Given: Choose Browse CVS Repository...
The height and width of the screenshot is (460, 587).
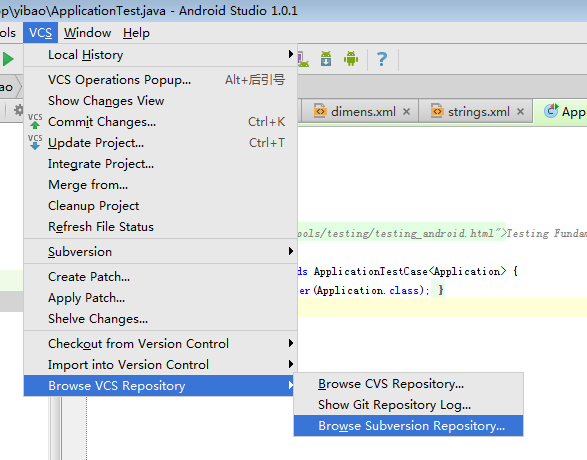Looking at the screenshot, I should coord(408,384).
